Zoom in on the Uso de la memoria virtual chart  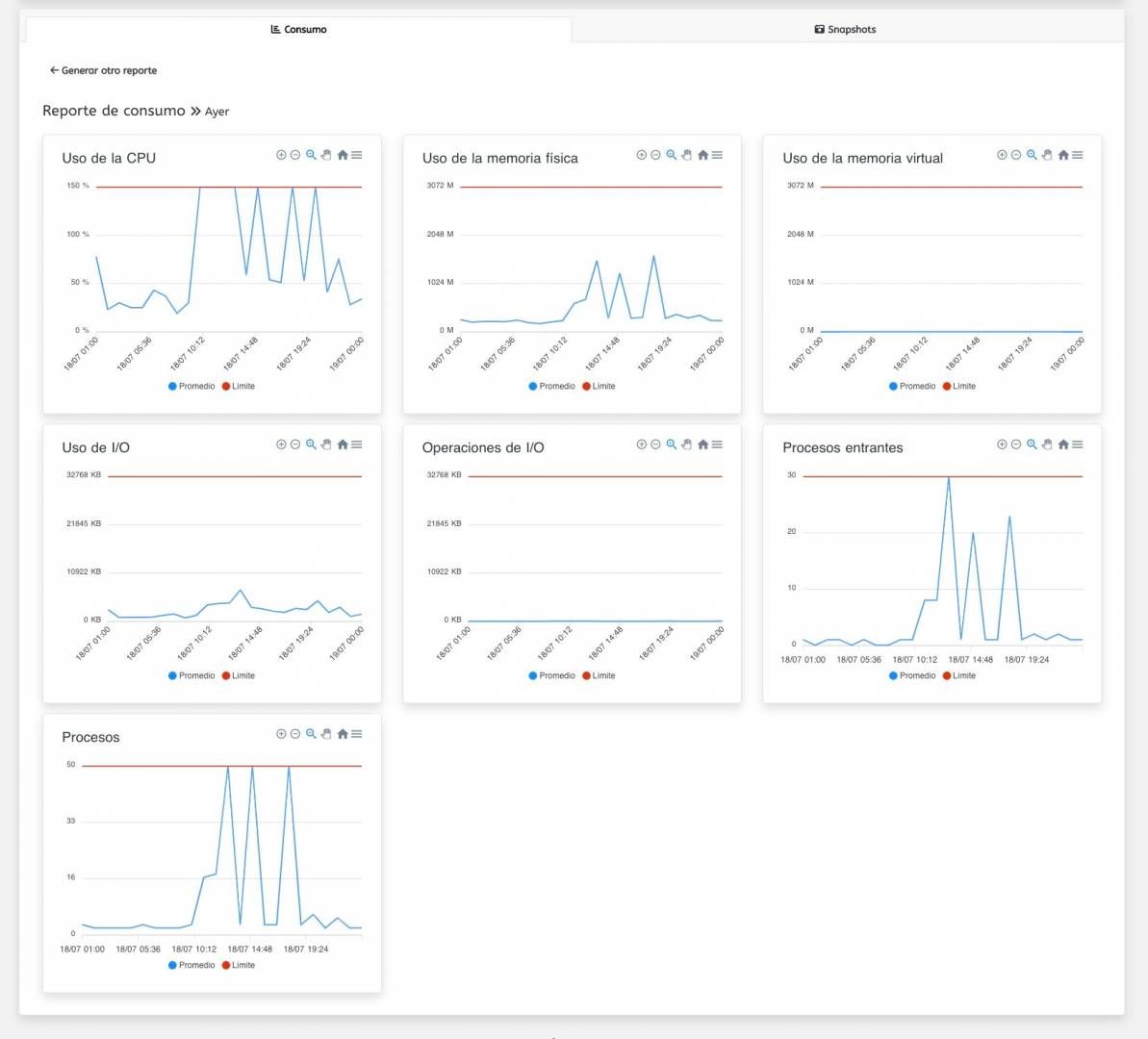(x=1002, y=155)
